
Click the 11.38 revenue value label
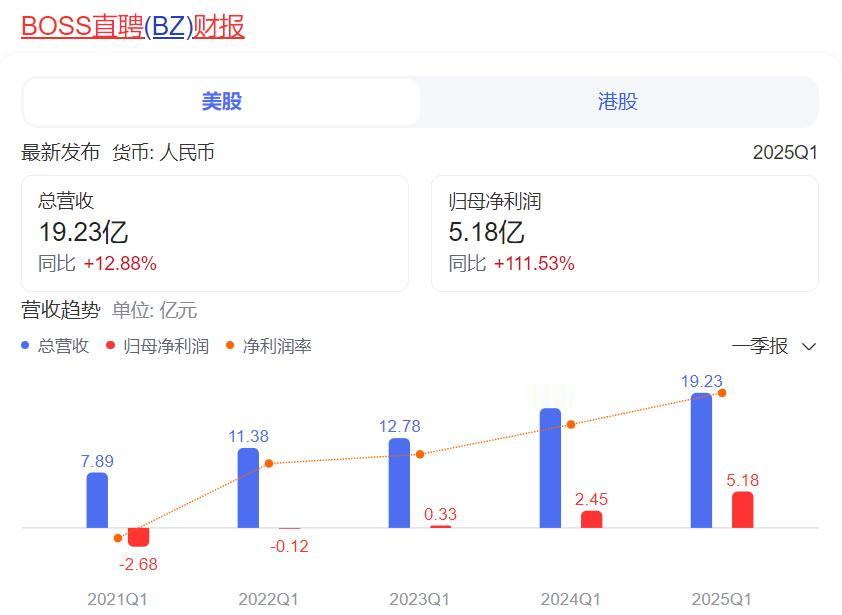249,436
